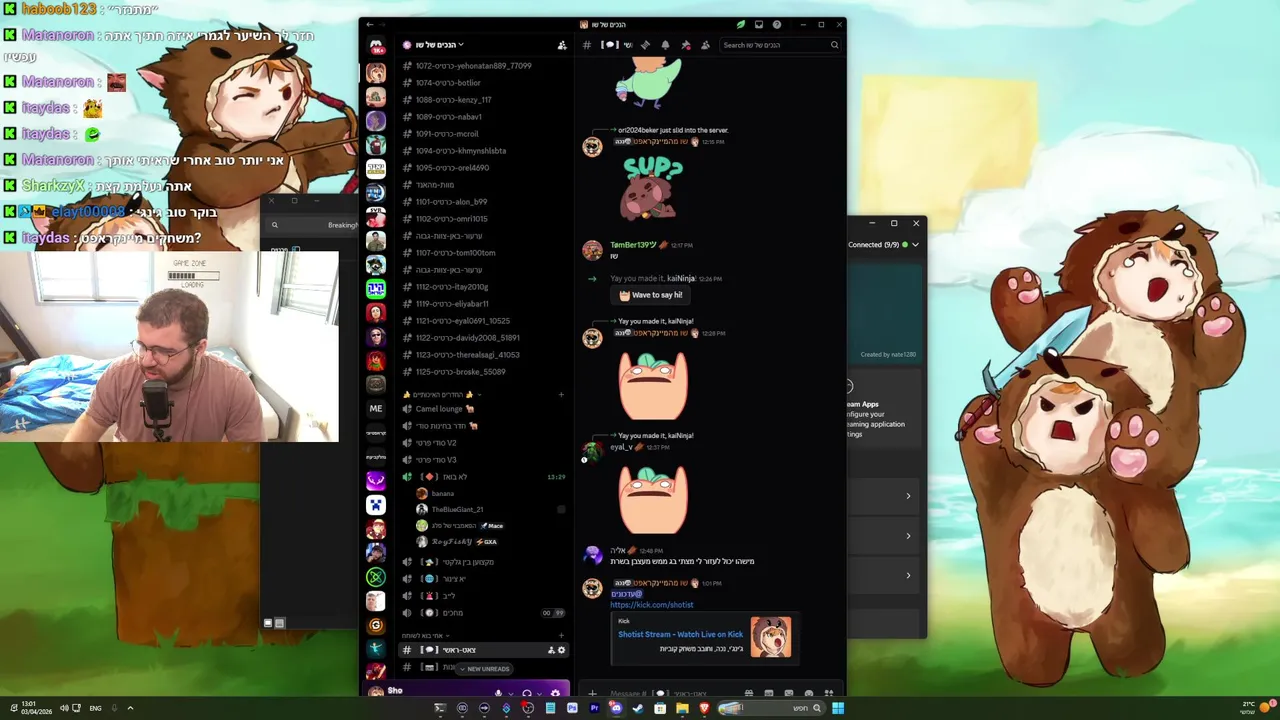This screenshot has width=1280, height=720.
Task: Open Steam from Windows taskbar
Action: coord(638,708)
